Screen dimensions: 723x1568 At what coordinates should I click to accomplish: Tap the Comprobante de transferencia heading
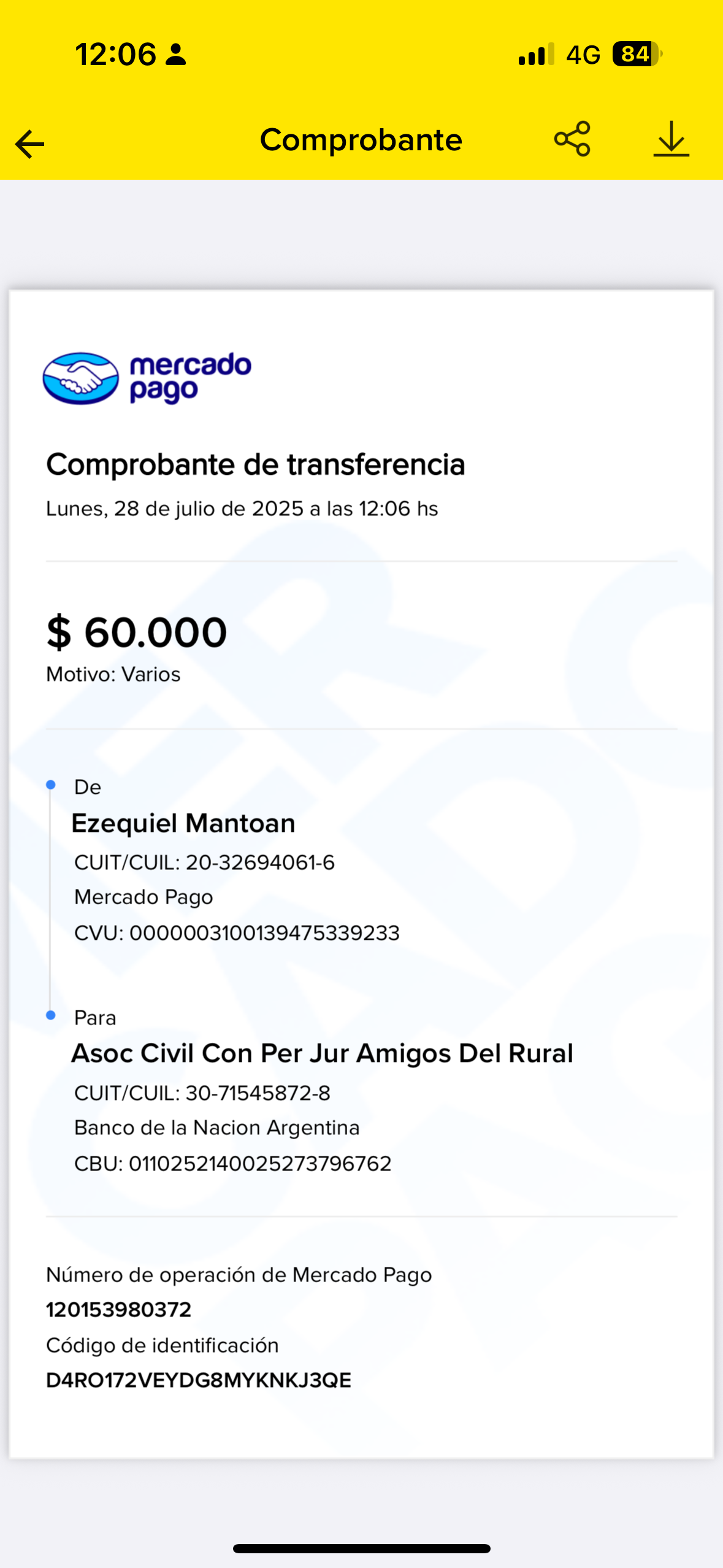(256, 464)
